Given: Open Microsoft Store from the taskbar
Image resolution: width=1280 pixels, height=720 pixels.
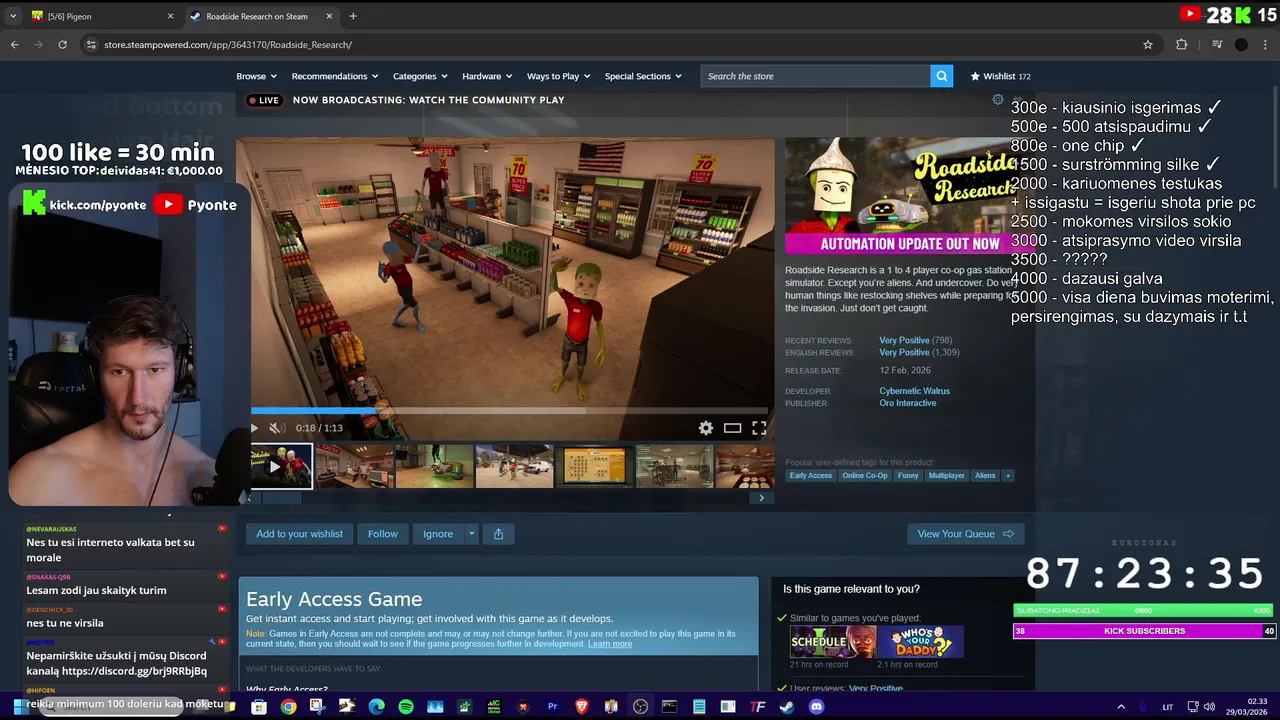Looking at the screenshot, I should coord(259,707).
